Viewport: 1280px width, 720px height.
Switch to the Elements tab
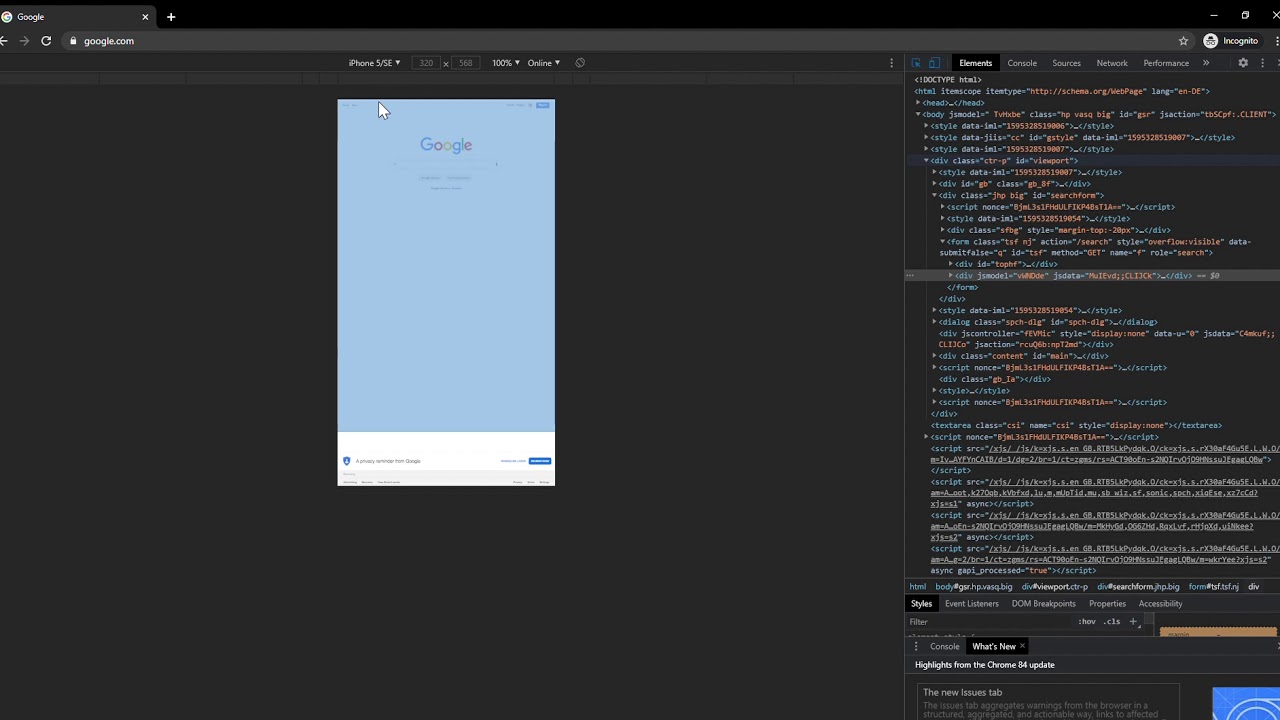975,63
